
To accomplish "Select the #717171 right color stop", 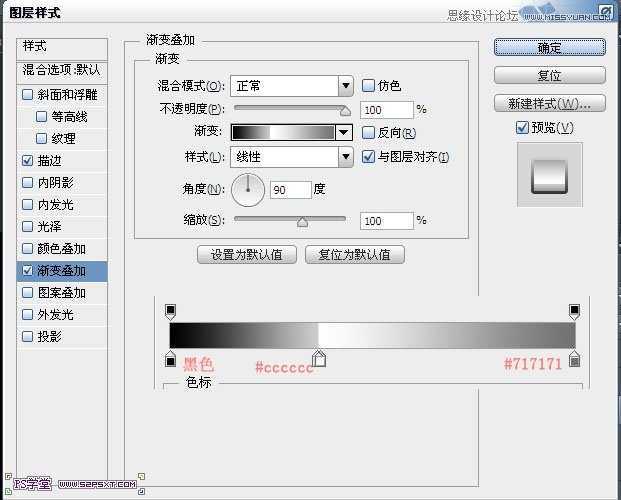I will pyautogui.click(x=574, y=359).
